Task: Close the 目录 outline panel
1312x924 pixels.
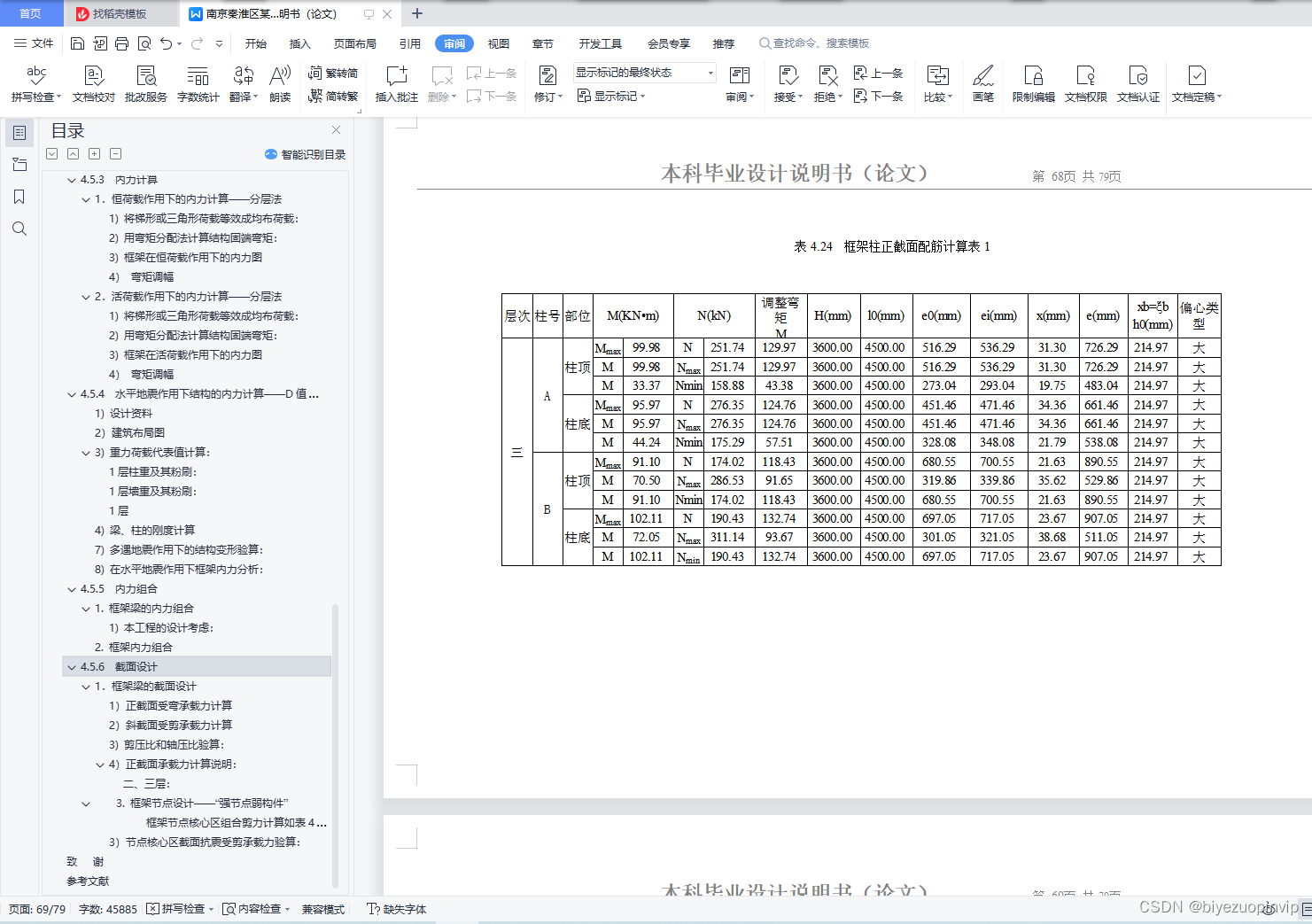Action: [336, 130]
